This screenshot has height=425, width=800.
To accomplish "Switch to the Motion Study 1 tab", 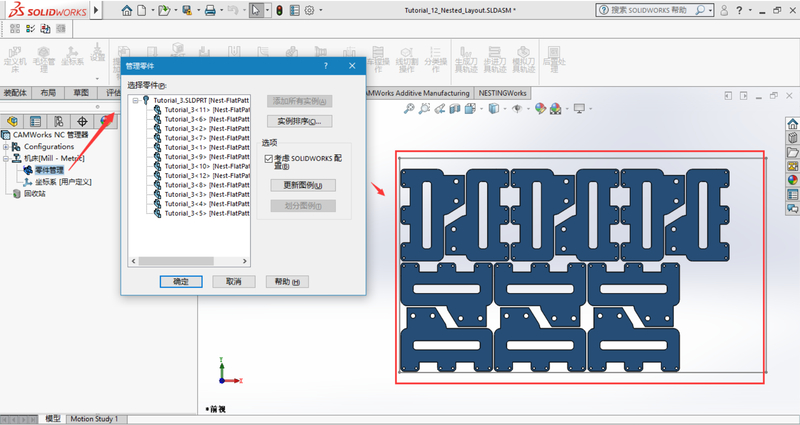I will pyautogui.click(x=94, y=419).
